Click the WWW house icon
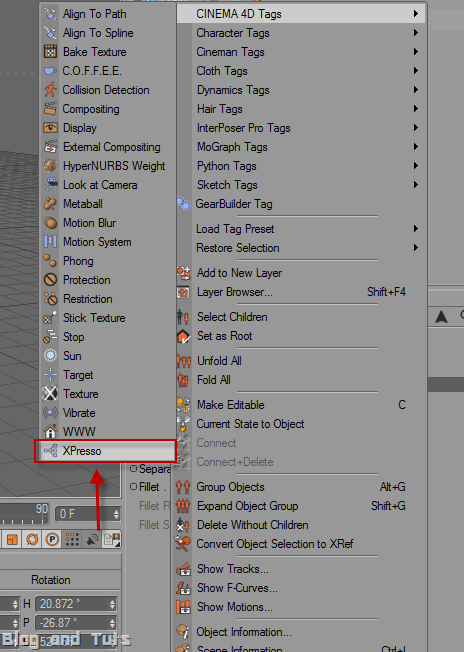The width and height of the screenshot is (464, 652). pyautogui.click(x=50, y=432)
